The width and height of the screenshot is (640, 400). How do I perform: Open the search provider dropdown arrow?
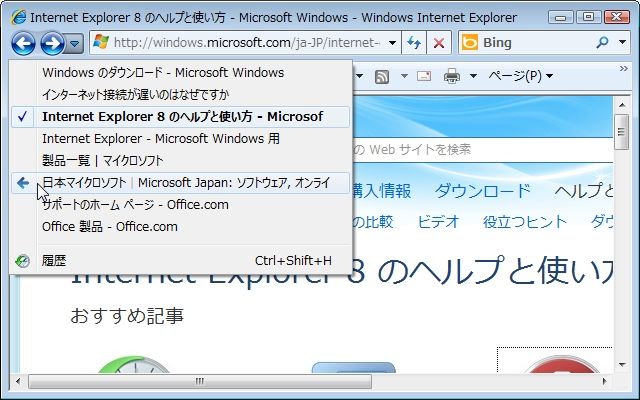click(622, 42)
